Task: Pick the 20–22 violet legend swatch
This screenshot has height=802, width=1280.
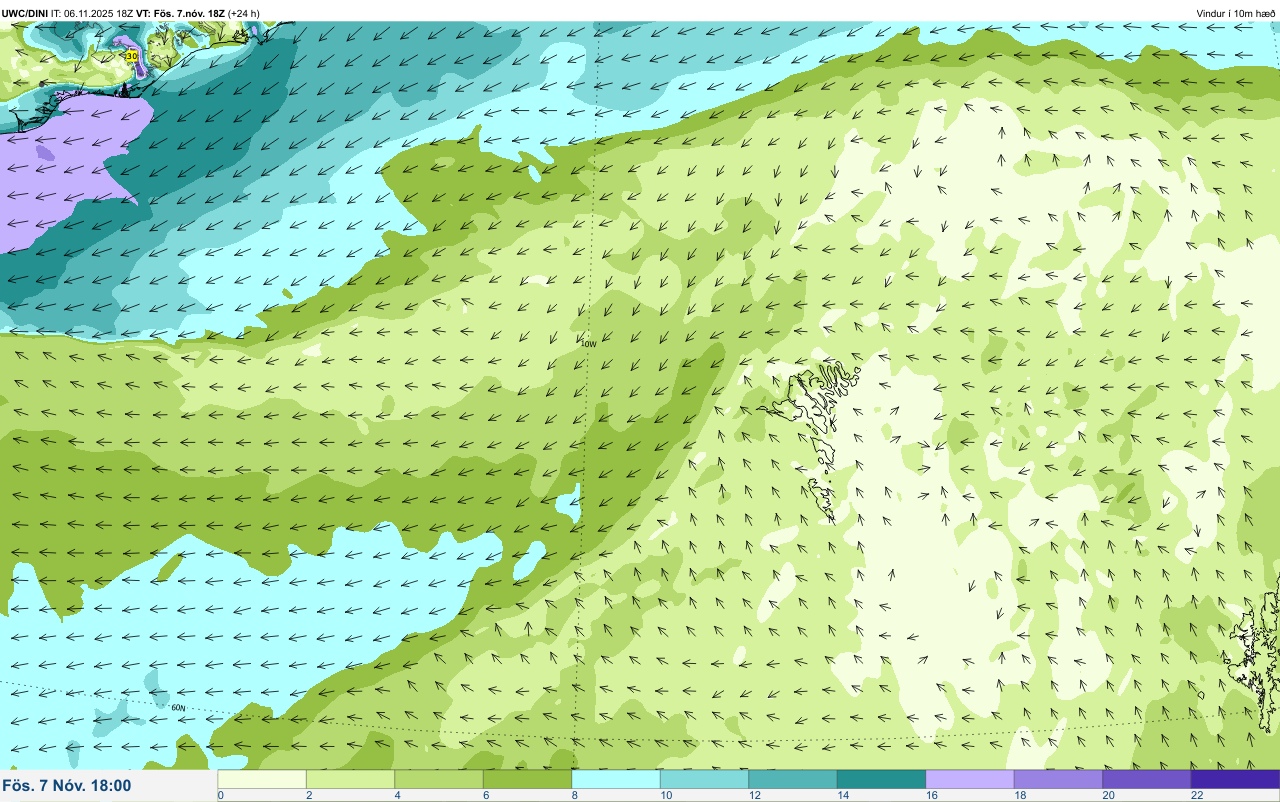Action: click(1147, 779)
